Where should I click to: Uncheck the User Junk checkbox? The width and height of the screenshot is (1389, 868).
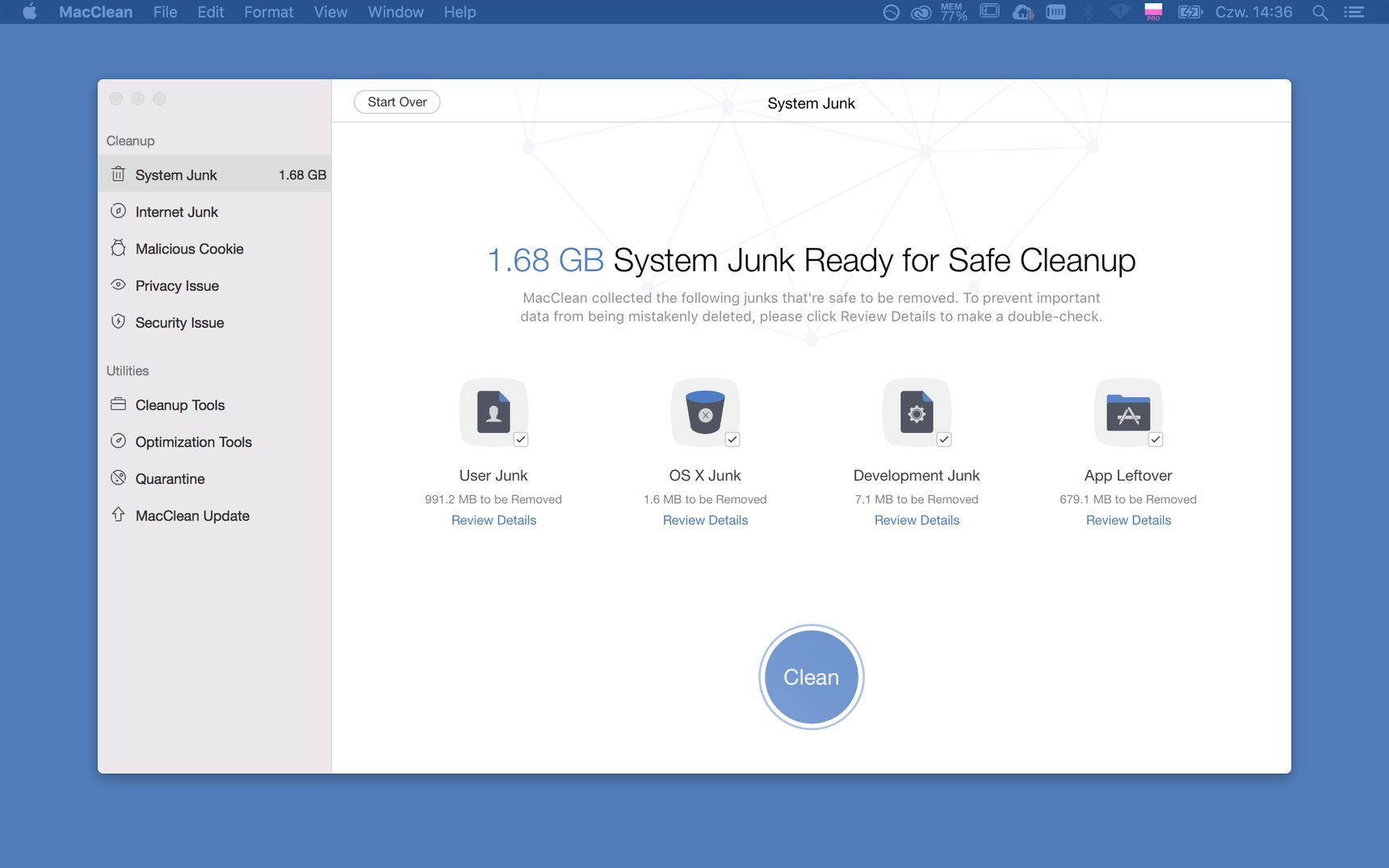pyautogui.click(x=521, y=439)
